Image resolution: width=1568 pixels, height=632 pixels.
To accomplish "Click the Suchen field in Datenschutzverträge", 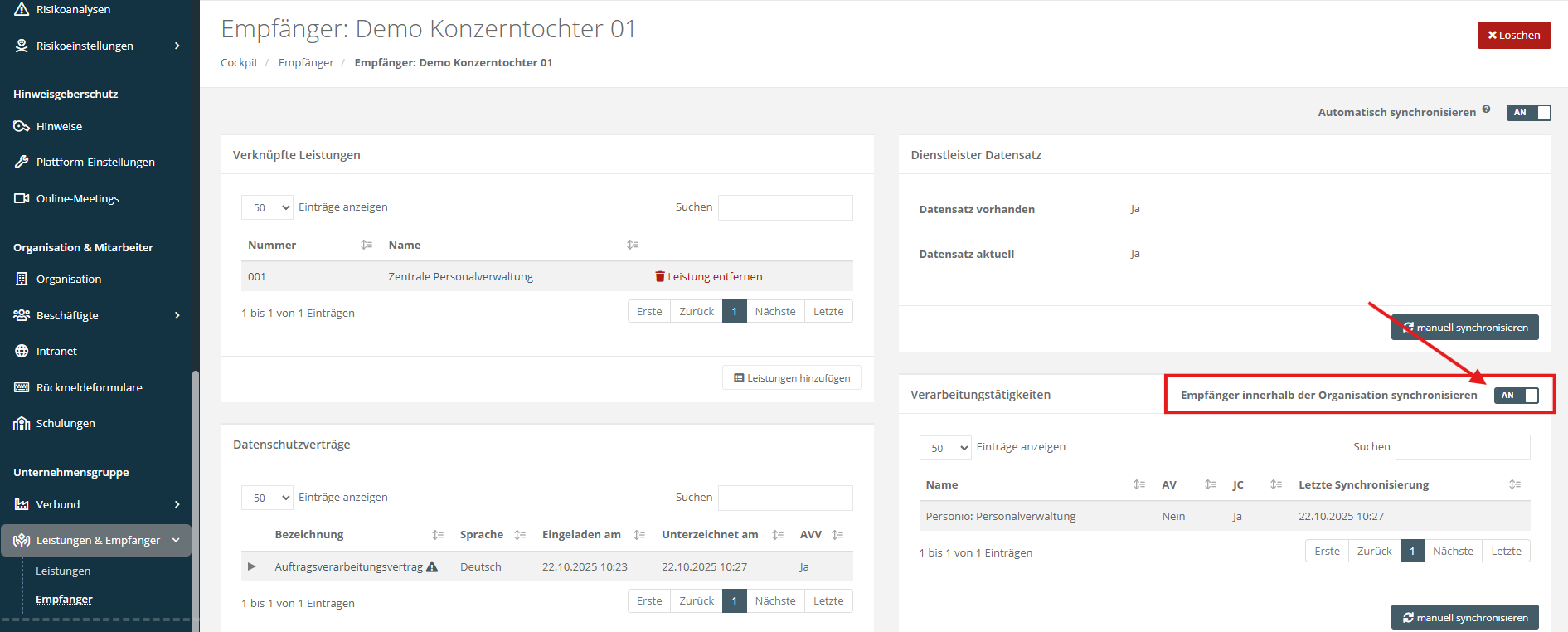I will (784, 498).
